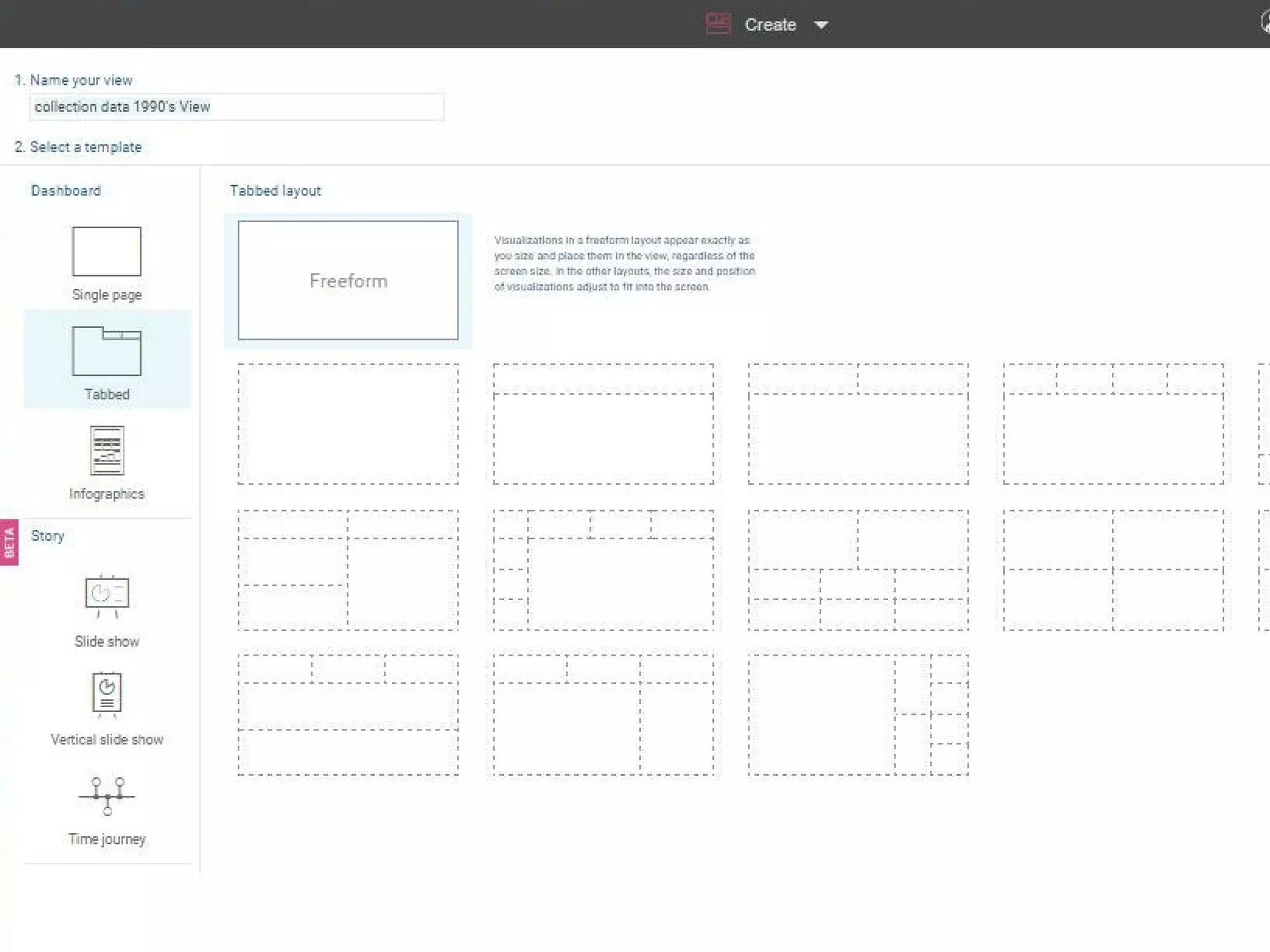Choose the single empty panel layout
This screenshot has height=952, width=1270.
[x=348, y=424]
